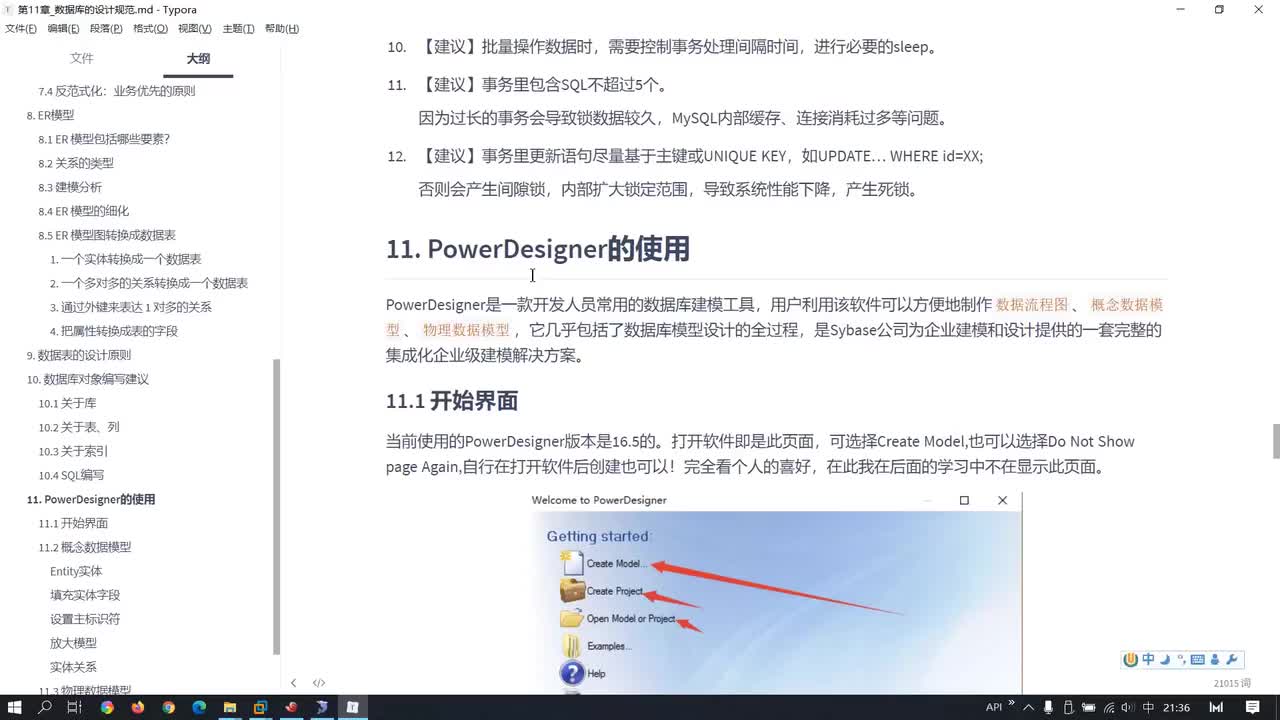This screenshot has width=1280, height=720.
Task: Click the document vertical scrollbar thumb
Action: pos(1276,441)
